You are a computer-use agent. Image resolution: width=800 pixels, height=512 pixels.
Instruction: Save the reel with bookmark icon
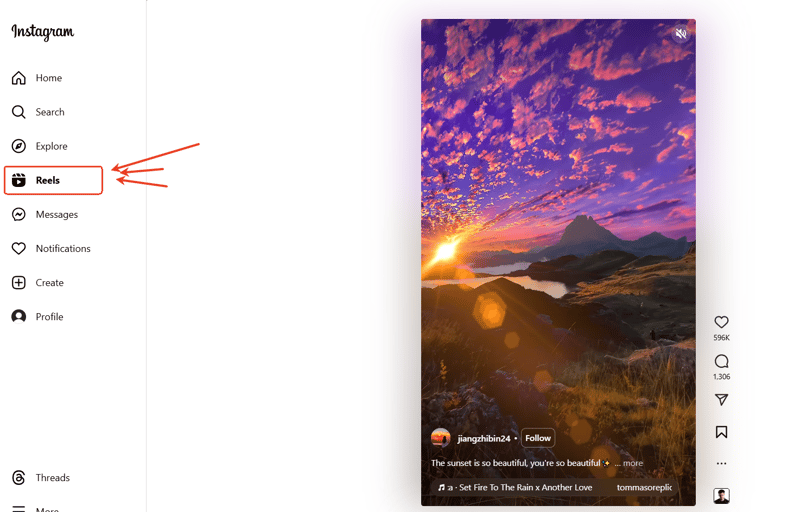tap(721, 432)
